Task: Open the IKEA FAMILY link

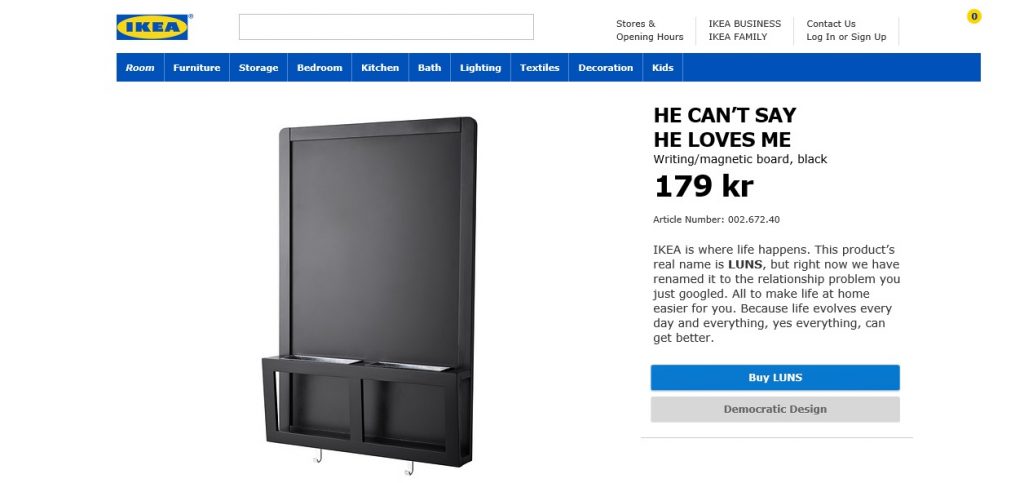Action: (738, 37)
